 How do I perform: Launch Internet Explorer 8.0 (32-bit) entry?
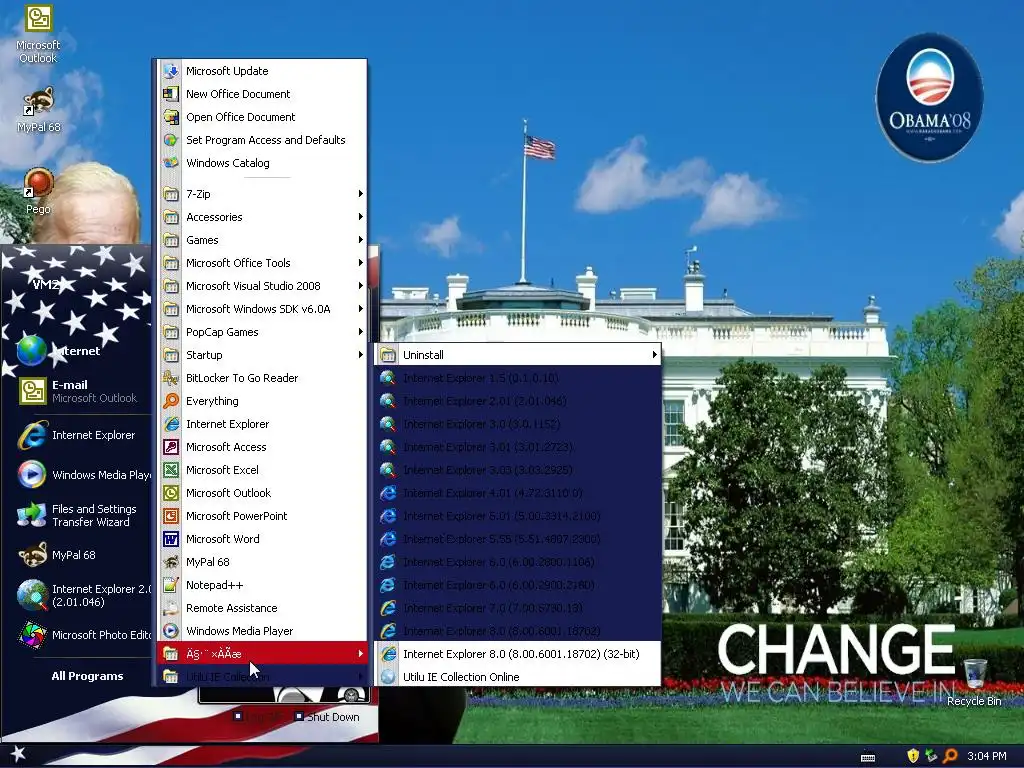pyautogui.click(x=518, y=654)
